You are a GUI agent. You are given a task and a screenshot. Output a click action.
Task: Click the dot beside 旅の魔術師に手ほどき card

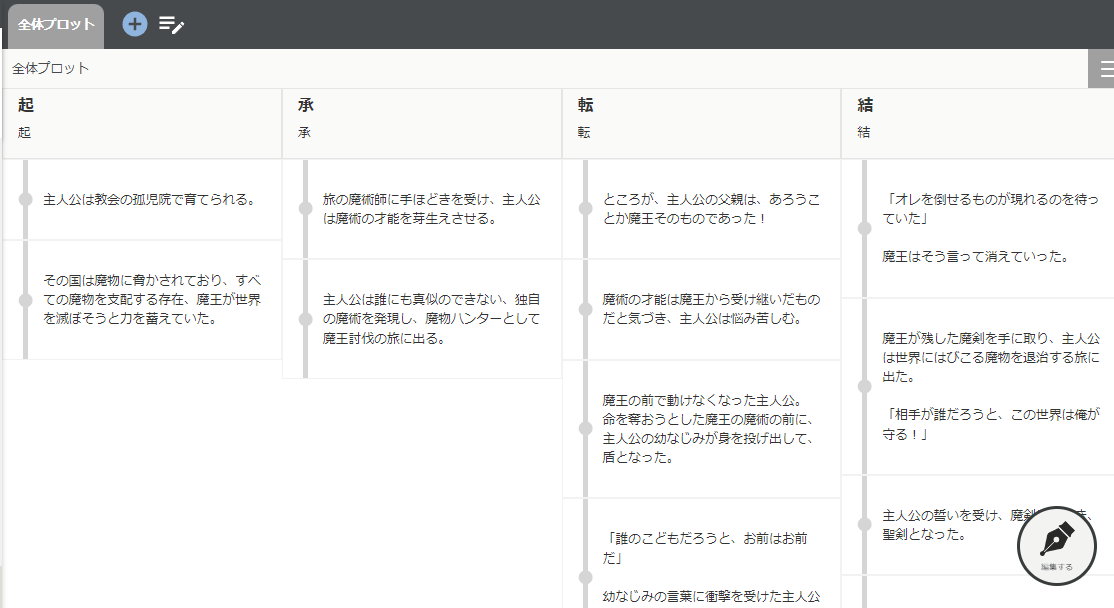pyautogui.click(x=305, y=209)
